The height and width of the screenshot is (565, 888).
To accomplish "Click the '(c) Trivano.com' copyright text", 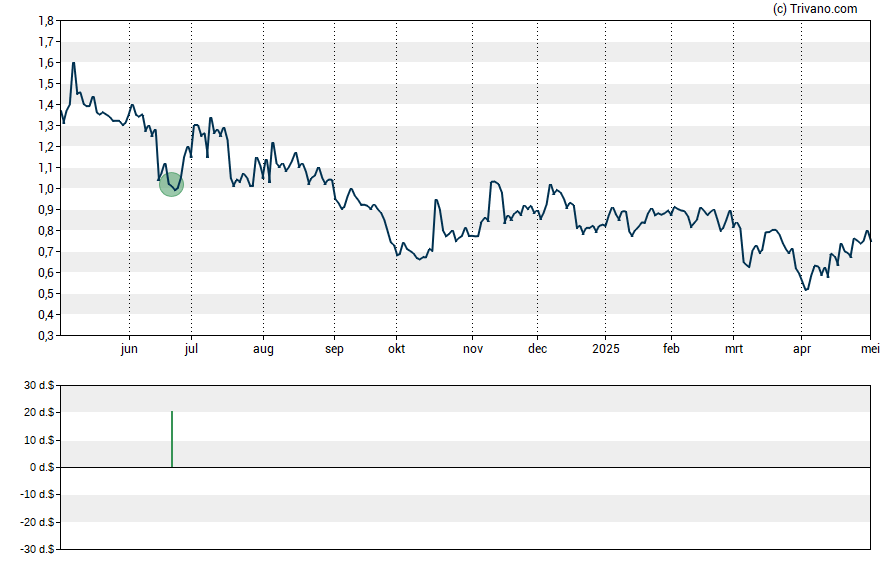I will (x=815, y=8).
